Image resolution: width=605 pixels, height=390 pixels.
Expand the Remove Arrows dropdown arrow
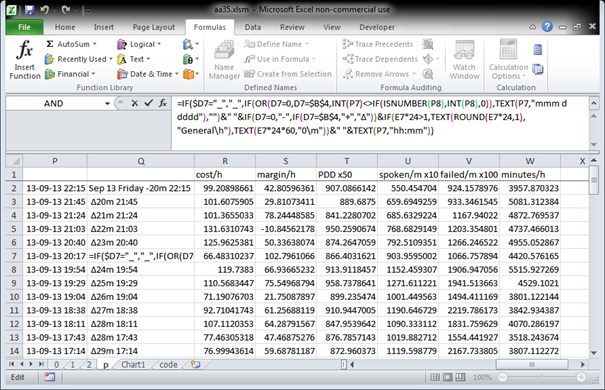coord(414,74)
